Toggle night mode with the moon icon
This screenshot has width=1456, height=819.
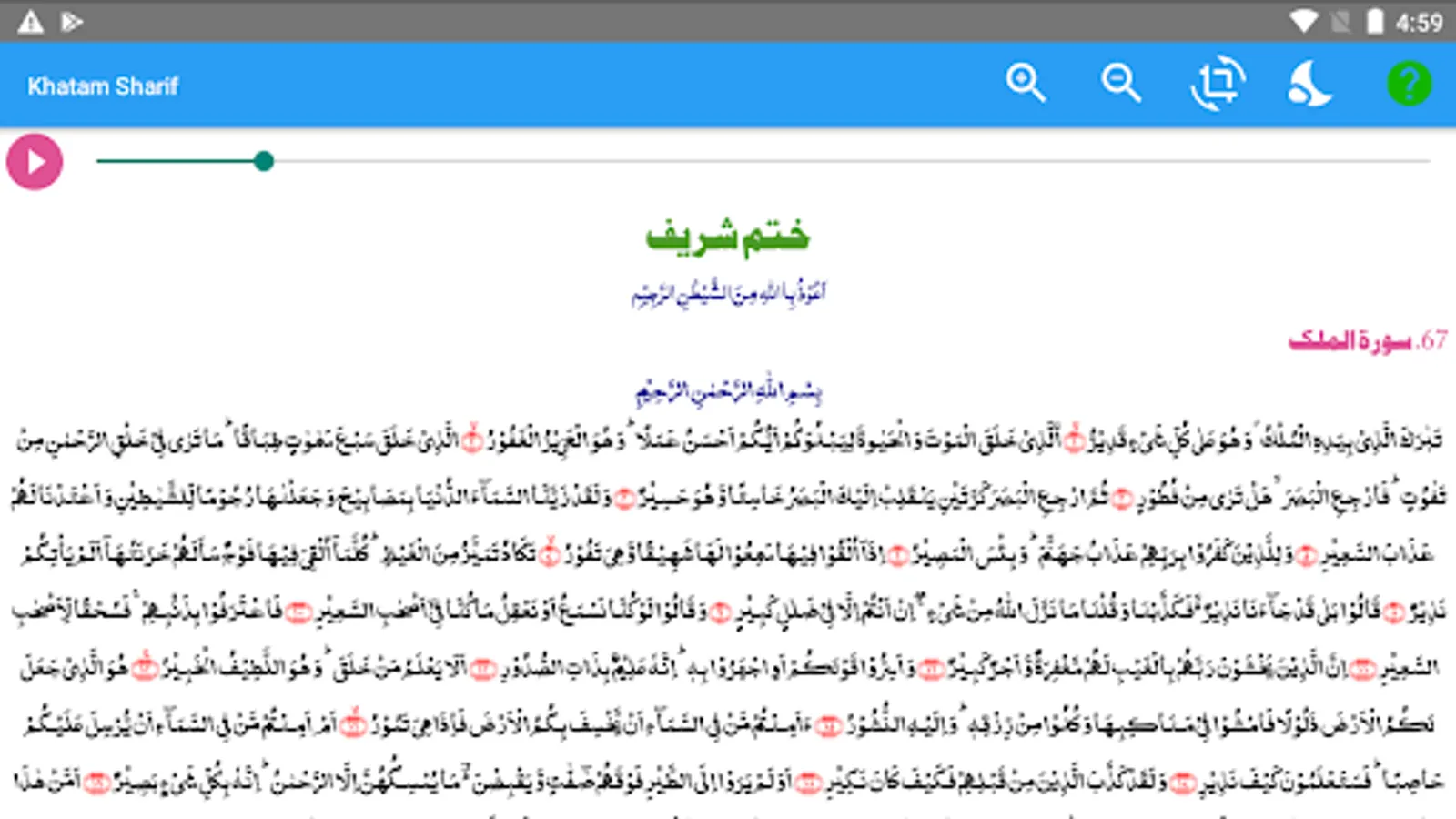pos(1310,84)
